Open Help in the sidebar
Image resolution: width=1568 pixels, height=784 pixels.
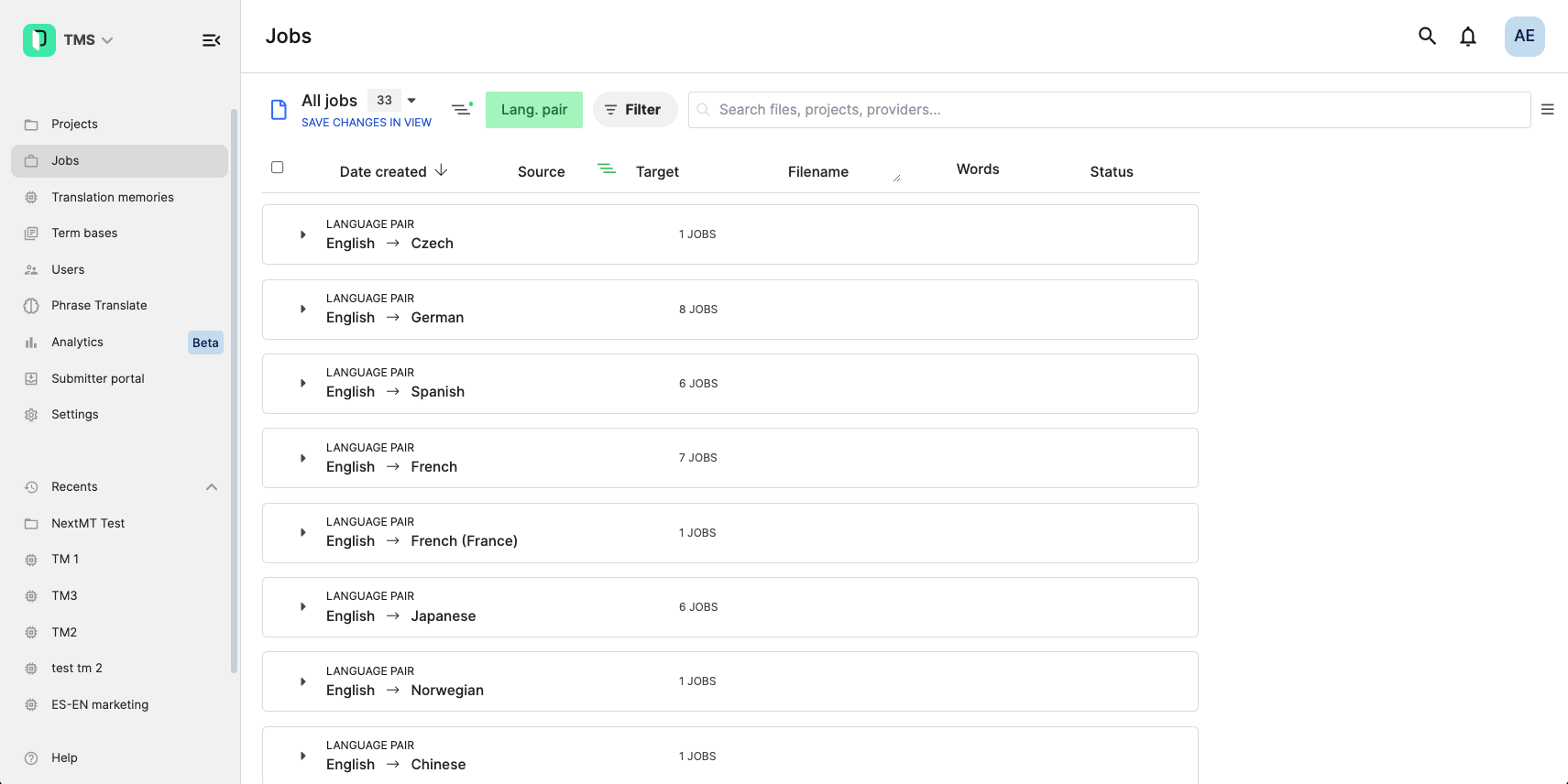pyautogui.click(x=64, y=757)
